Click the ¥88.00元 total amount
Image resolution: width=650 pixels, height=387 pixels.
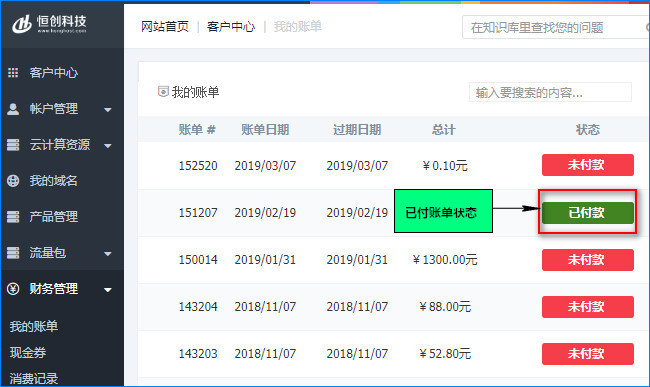445,307
